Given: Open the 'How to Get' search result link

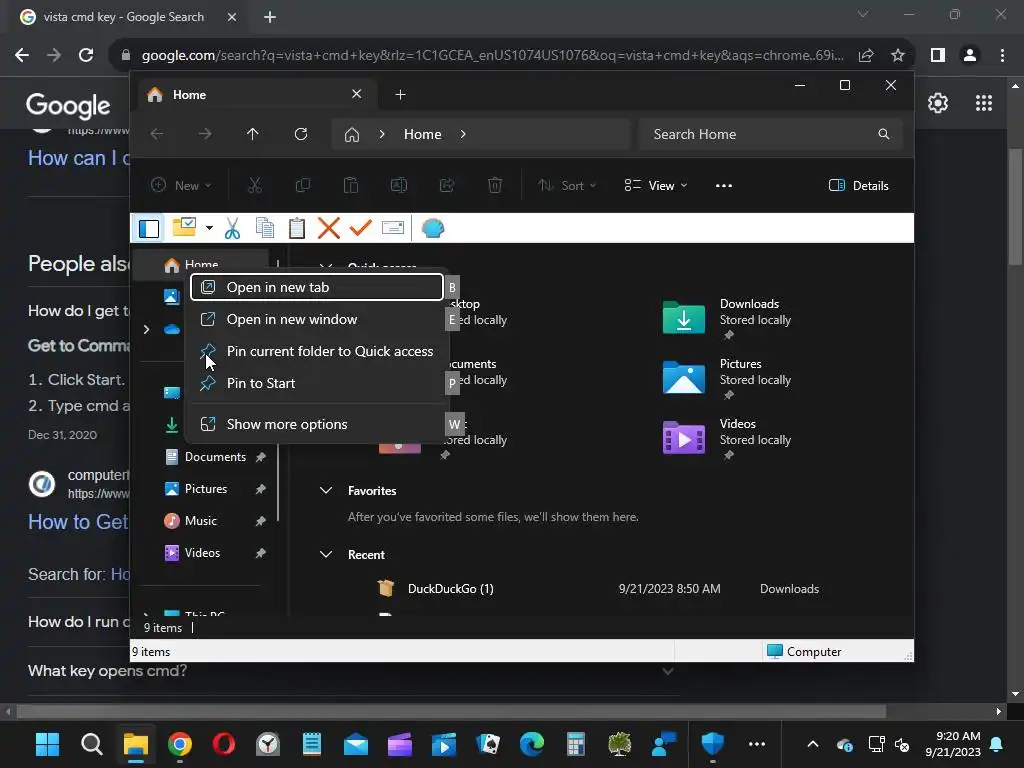Looking at the screenshot, I should click(x=78, y=522).
